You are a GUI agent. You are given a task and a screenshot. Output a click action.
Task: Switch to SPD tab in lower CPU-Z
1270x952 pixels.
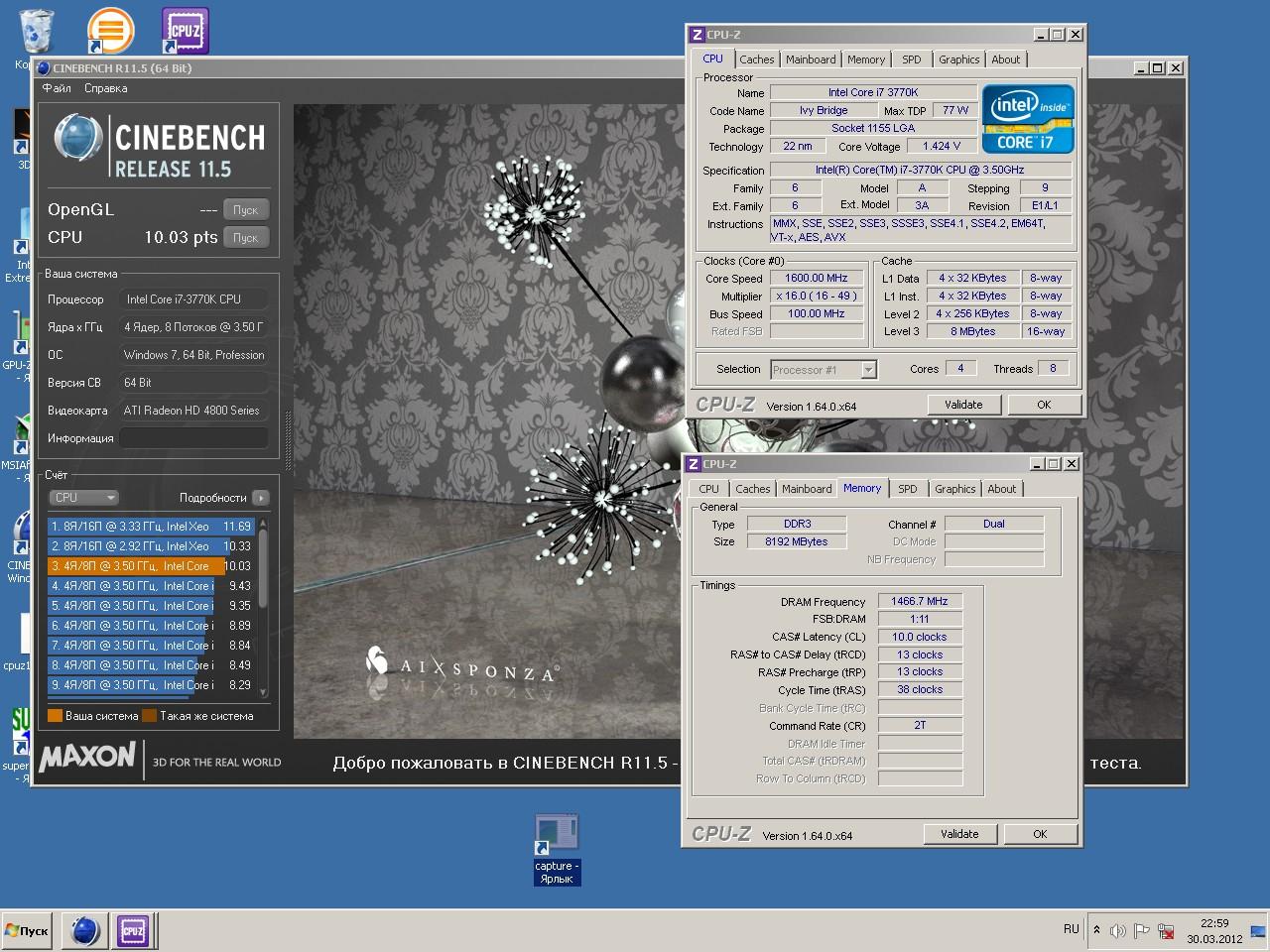click(907, 489)
